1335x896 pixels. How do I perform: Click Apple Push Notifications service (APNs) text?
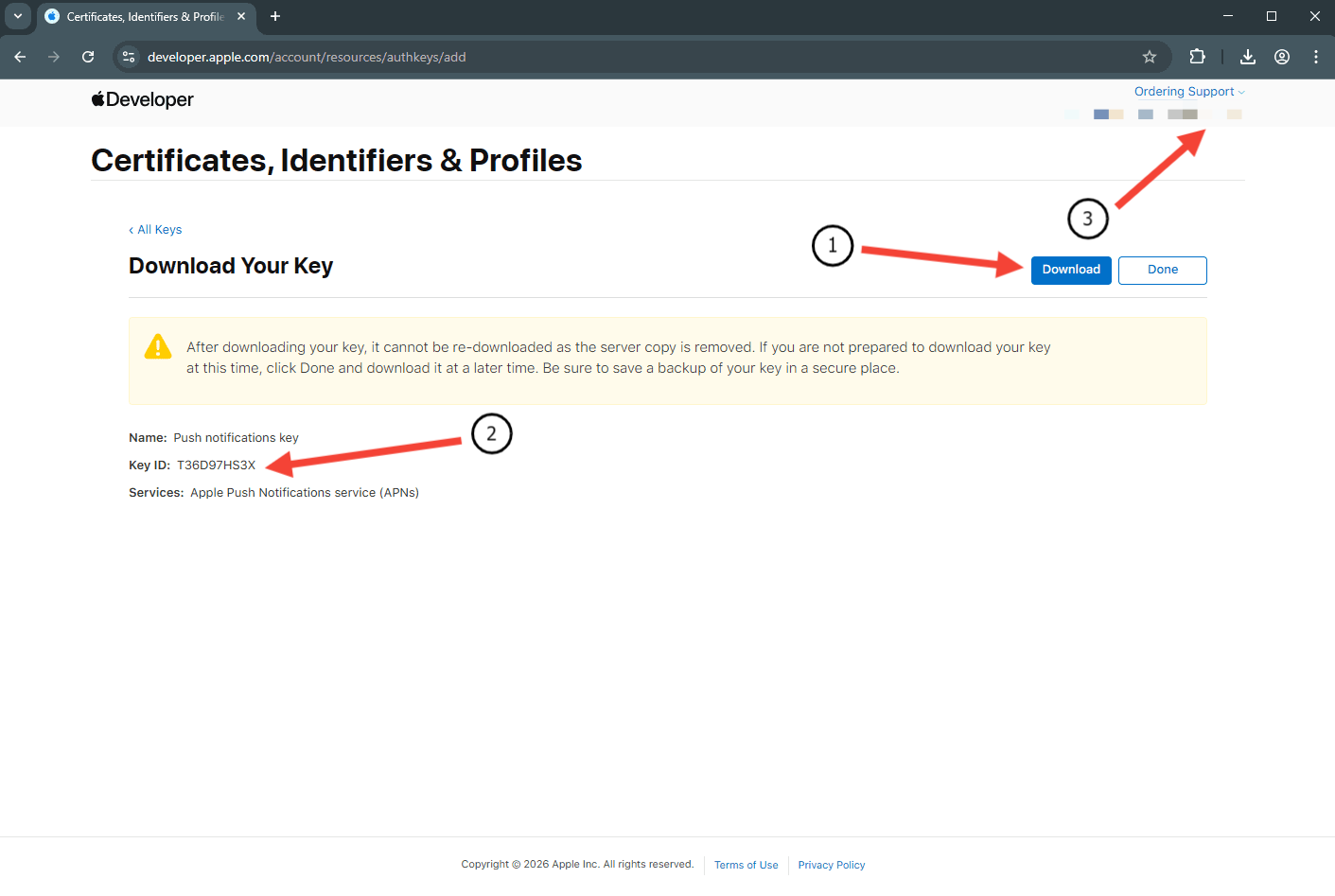point(305,493)
